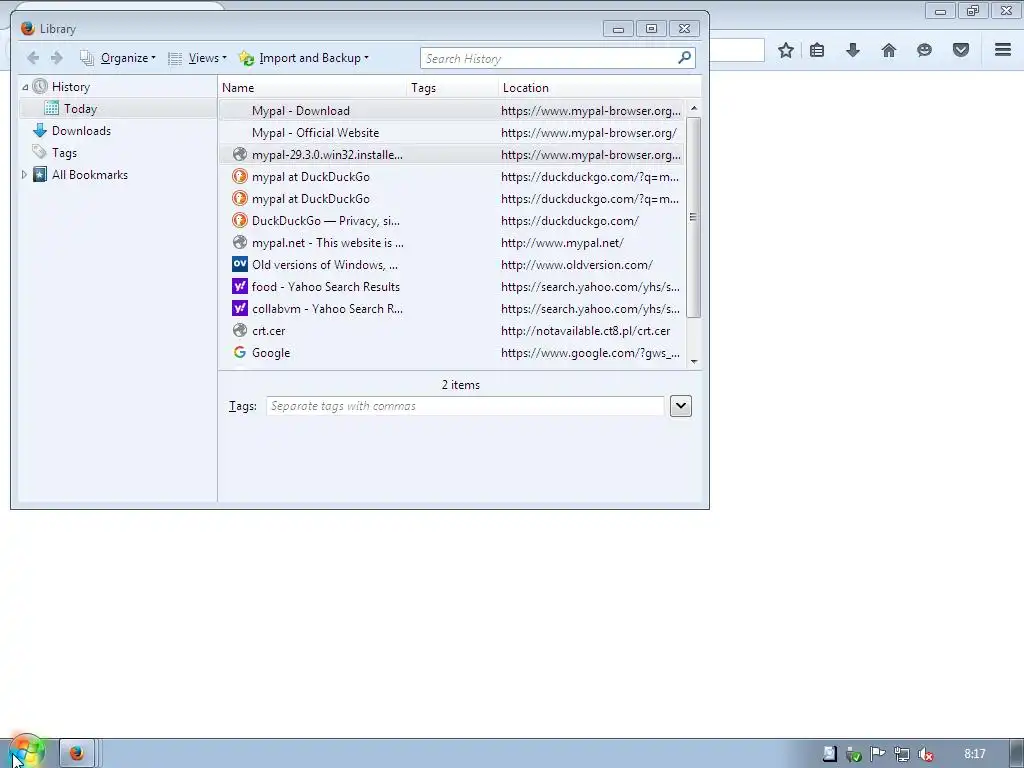Minimize the Library window

click(618, 29)
